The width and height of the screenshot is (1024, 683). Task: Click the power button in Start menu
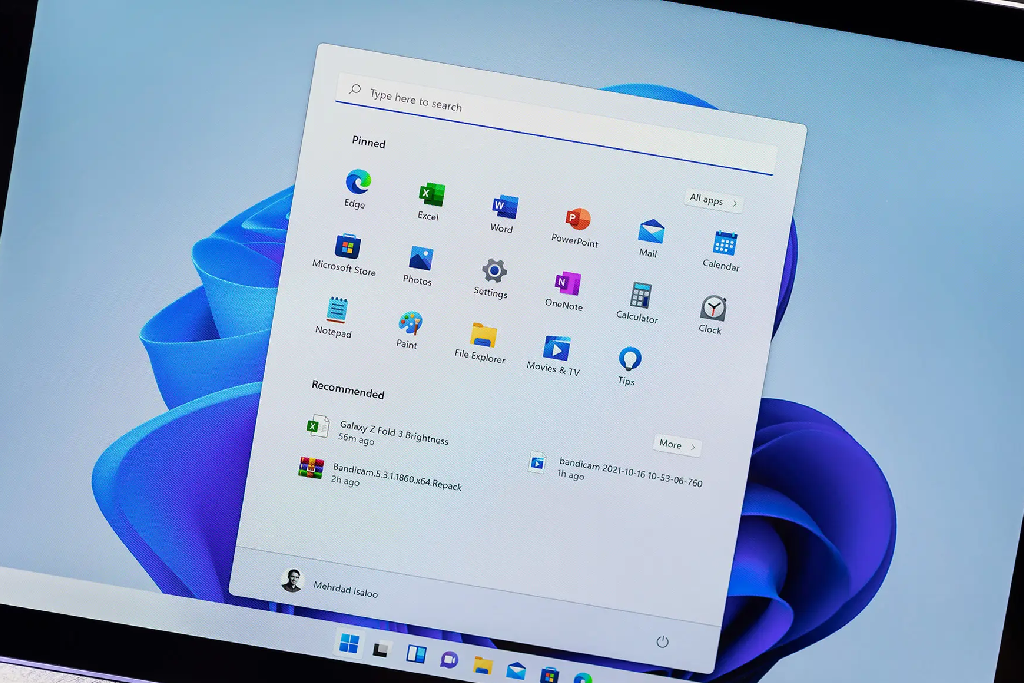662,641
